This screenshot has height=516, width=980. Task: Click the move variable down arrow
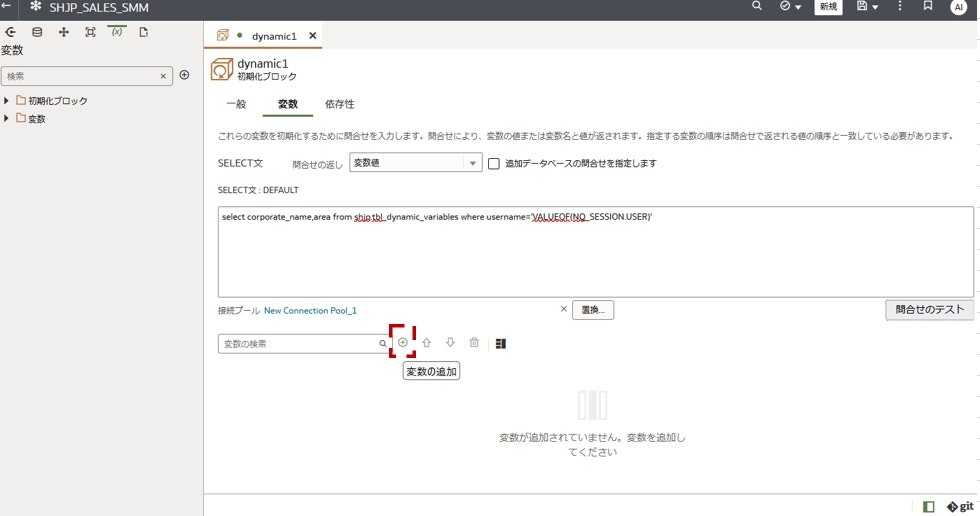click(x=450, y=342)
